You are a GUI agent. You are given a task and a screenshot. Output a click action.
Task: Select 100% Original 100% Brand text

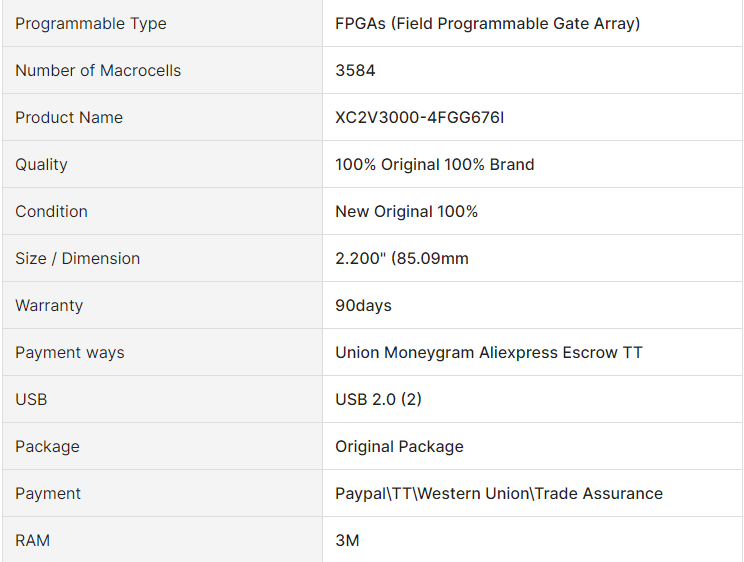435,164
